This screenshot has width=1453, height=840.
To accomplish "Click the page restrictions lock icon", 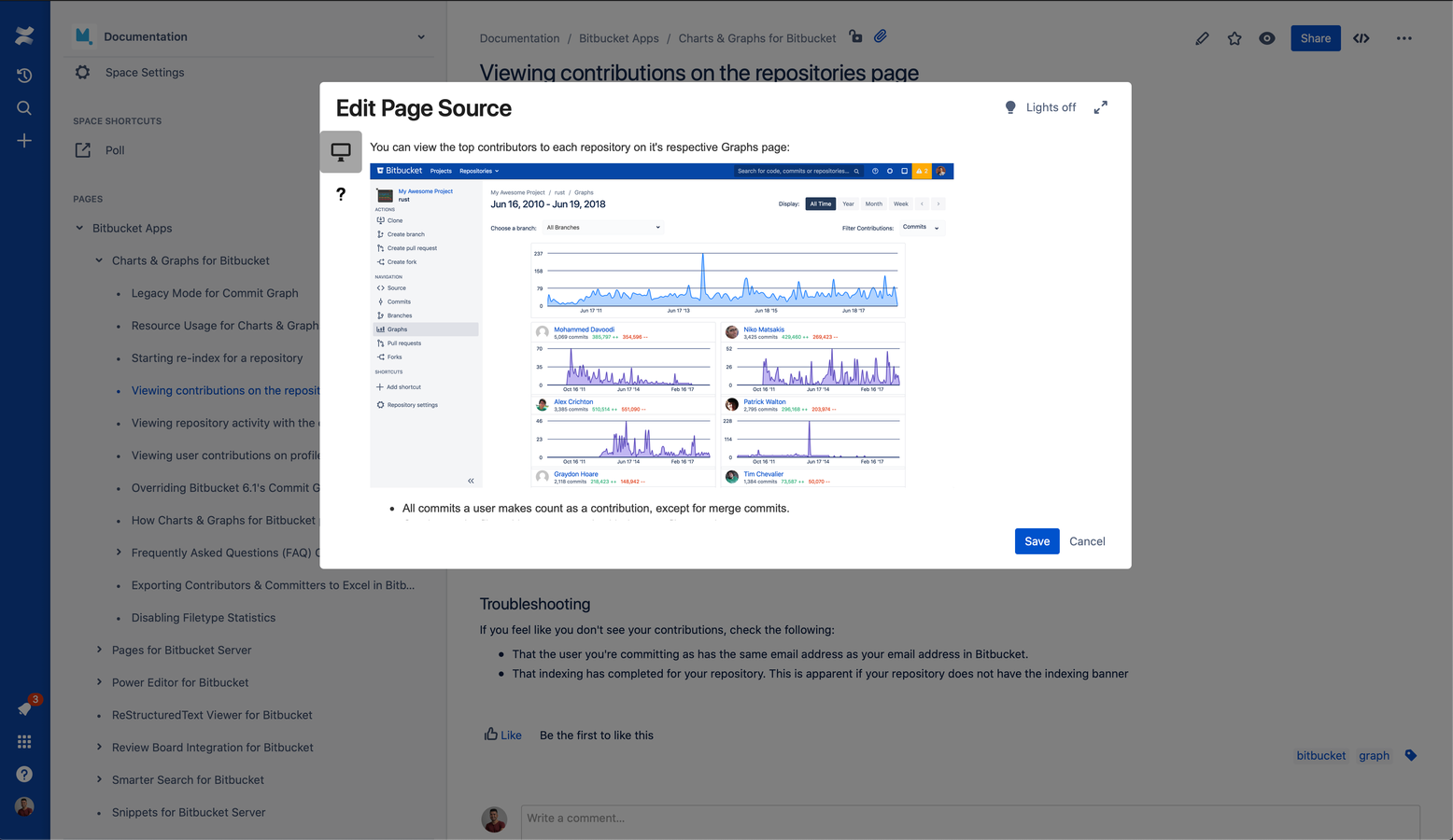I will point(855,36).
